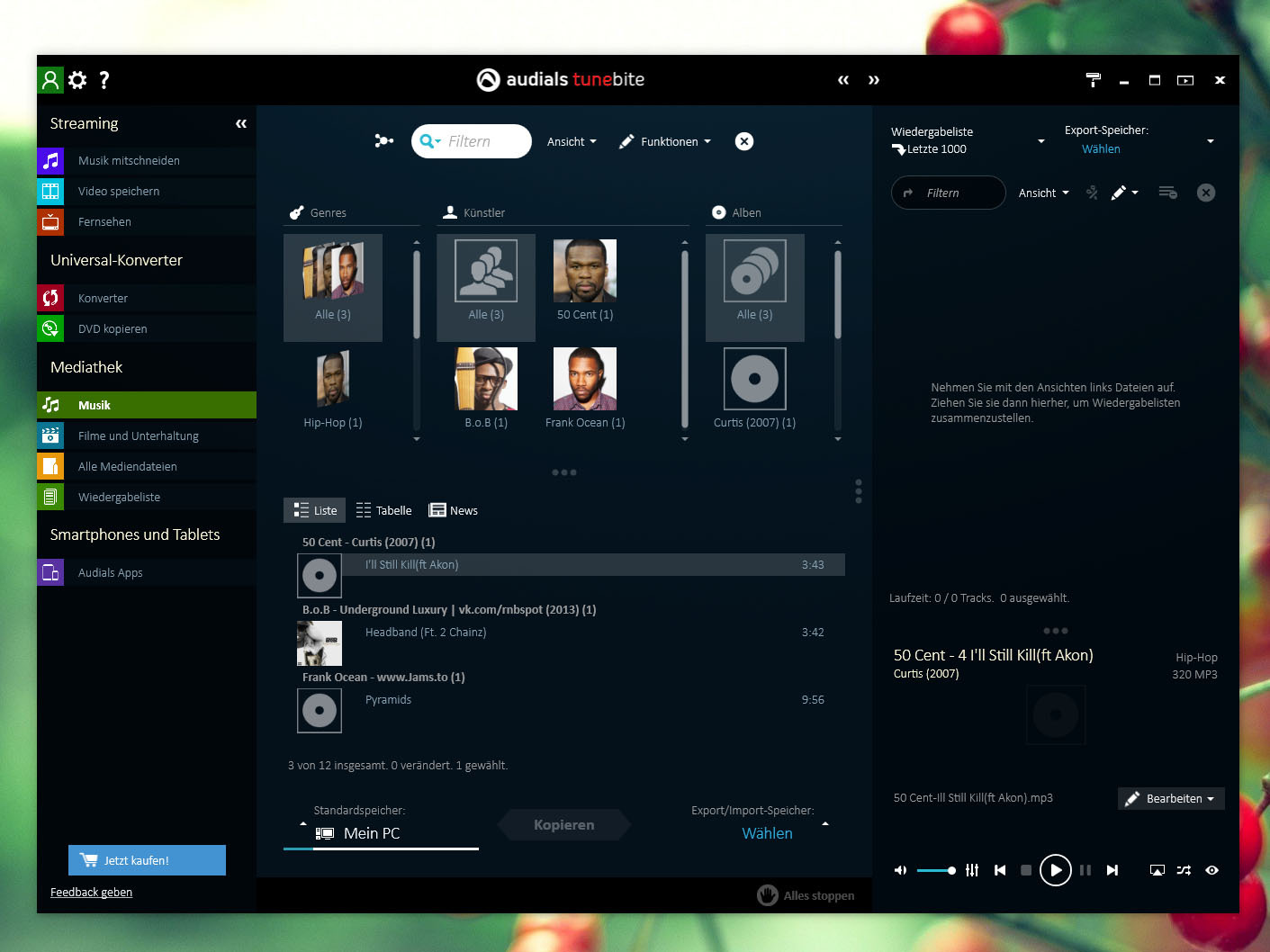The height and width of the screenshot is (952, 1270).
Task: Expand the Export/Import-Speicher arrow
Action: coord(825,824)
